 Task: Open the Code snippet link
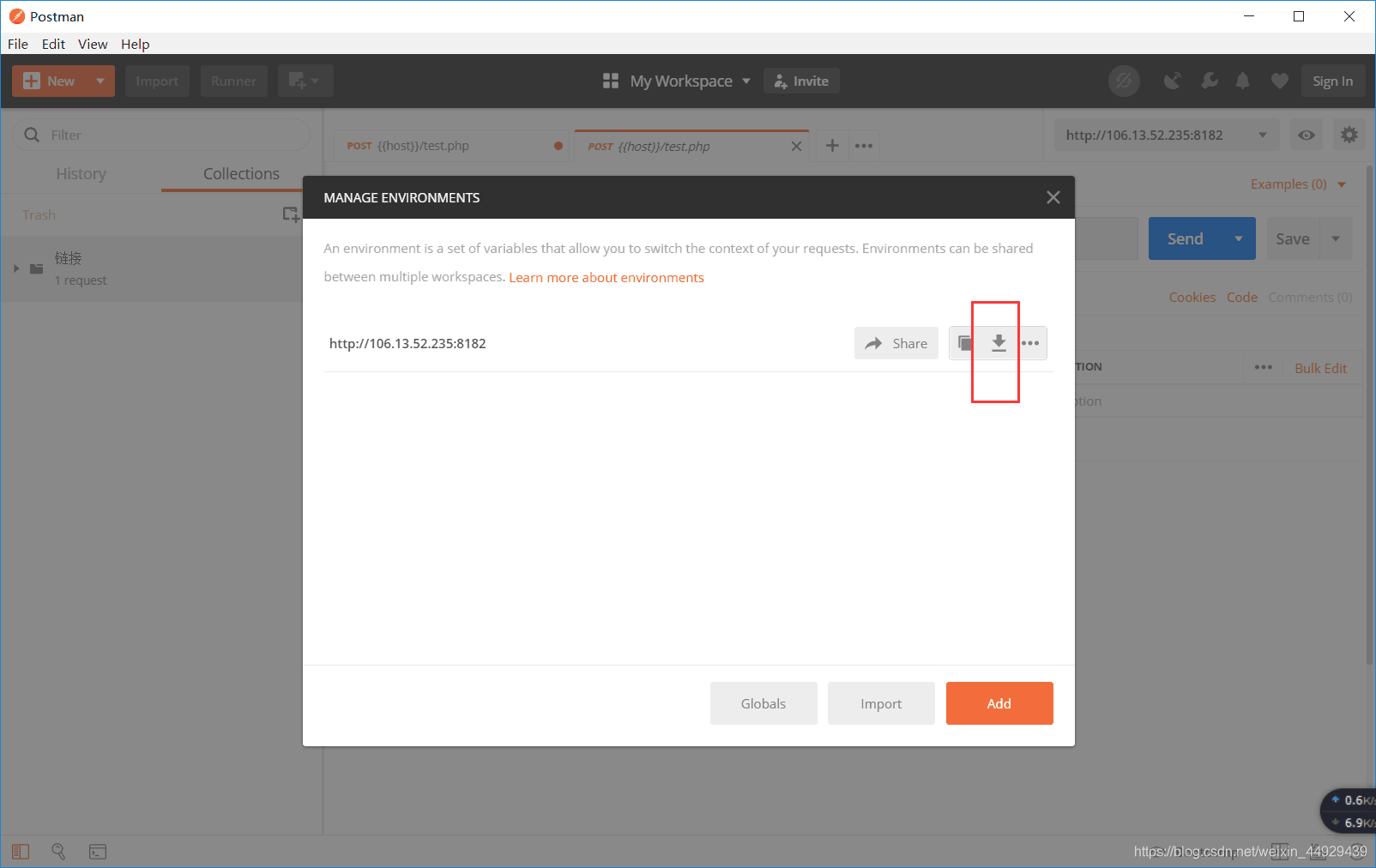(1241, 297)
